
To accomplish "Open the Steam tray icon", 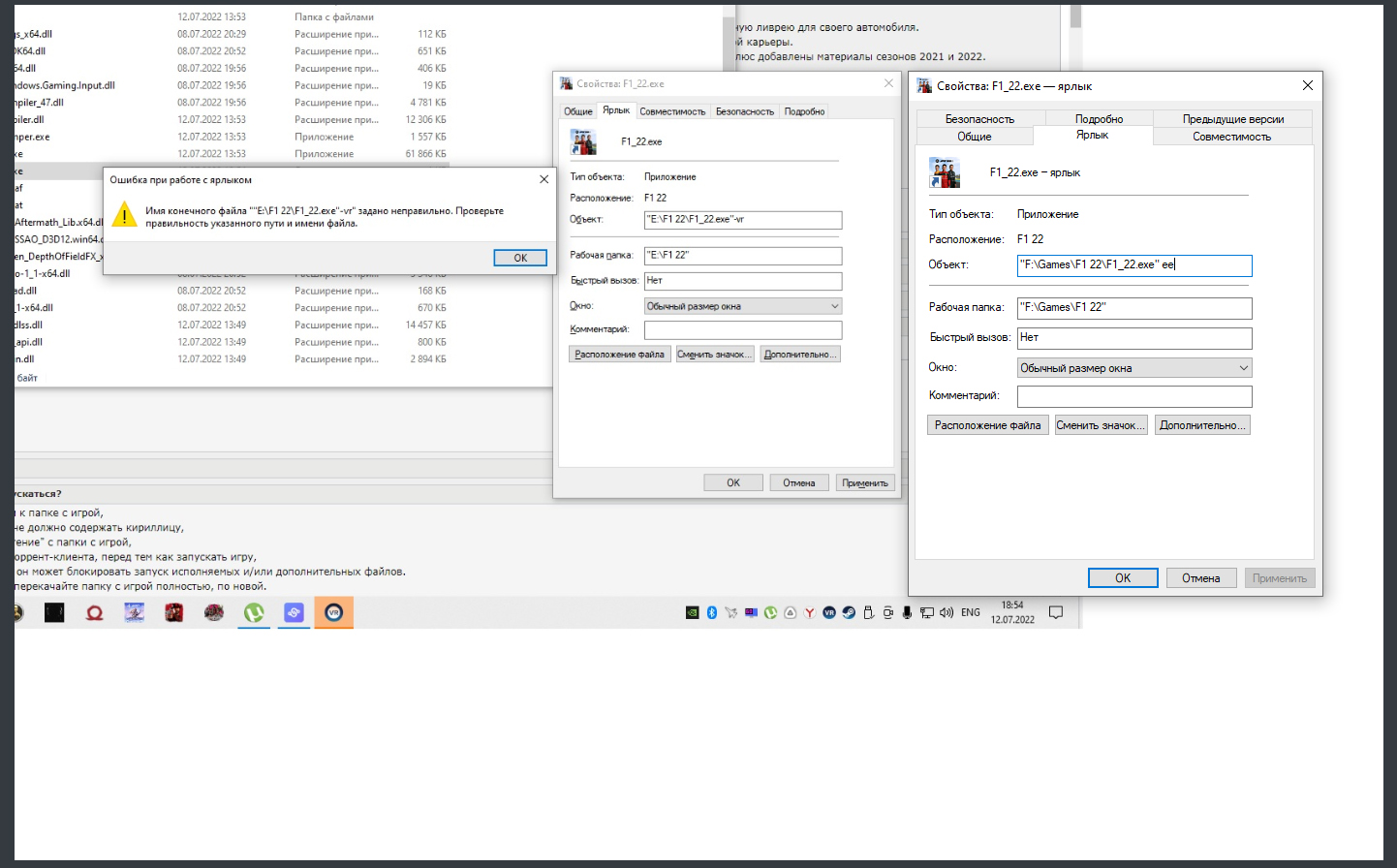I will point(849,612).
